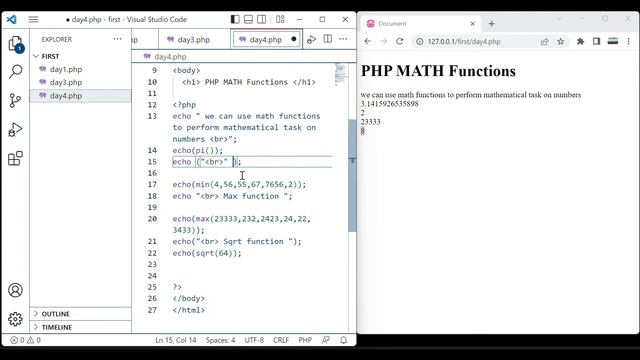Image resolution: width=640 pixels, height=360 pixels.
Task: View site information icon in address bar
Action: pos(419,42)
